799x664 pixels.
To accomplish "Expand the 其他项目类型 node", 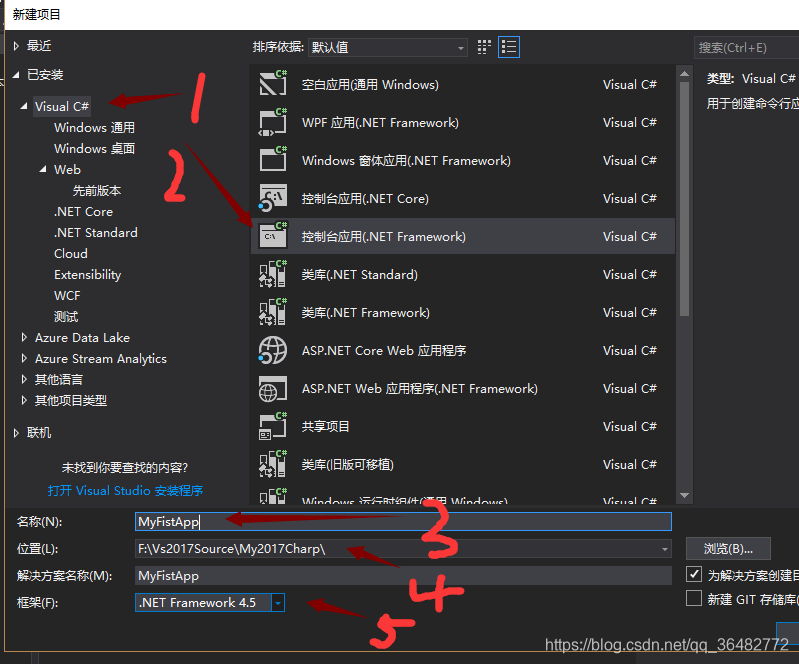I will click(x=24, y=400).
